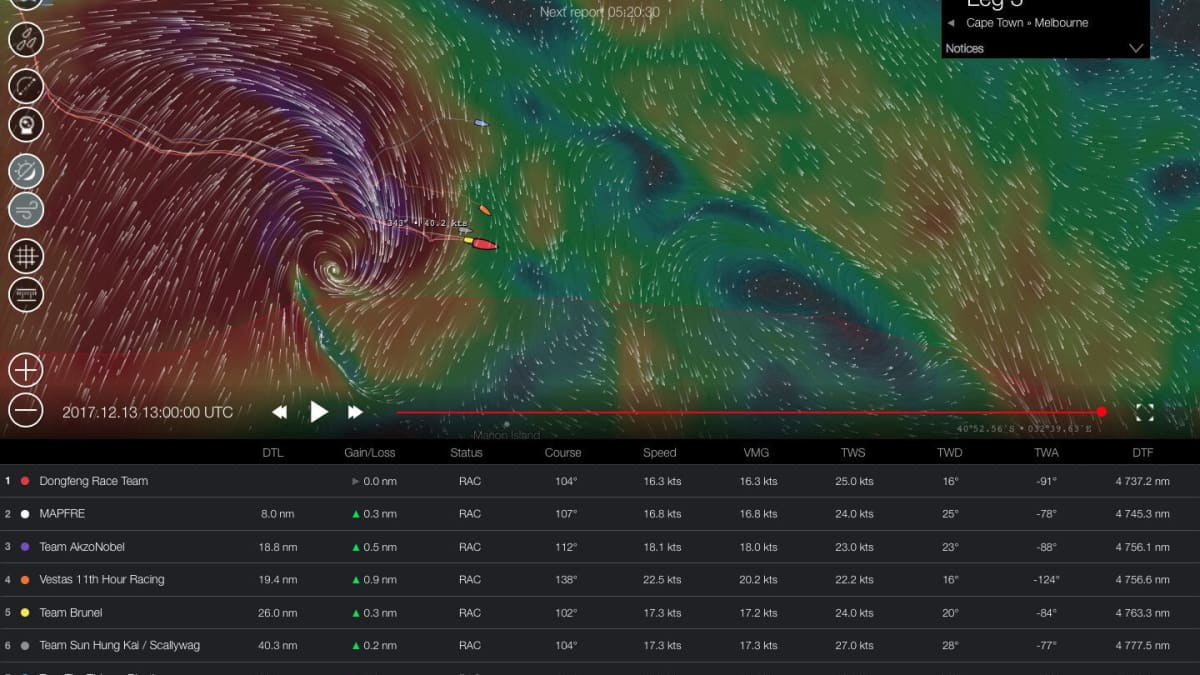1200x675 pixels.
Task: Click Dongfeng DTF value 4 737.2 nm
Action: click(1143, 481)
